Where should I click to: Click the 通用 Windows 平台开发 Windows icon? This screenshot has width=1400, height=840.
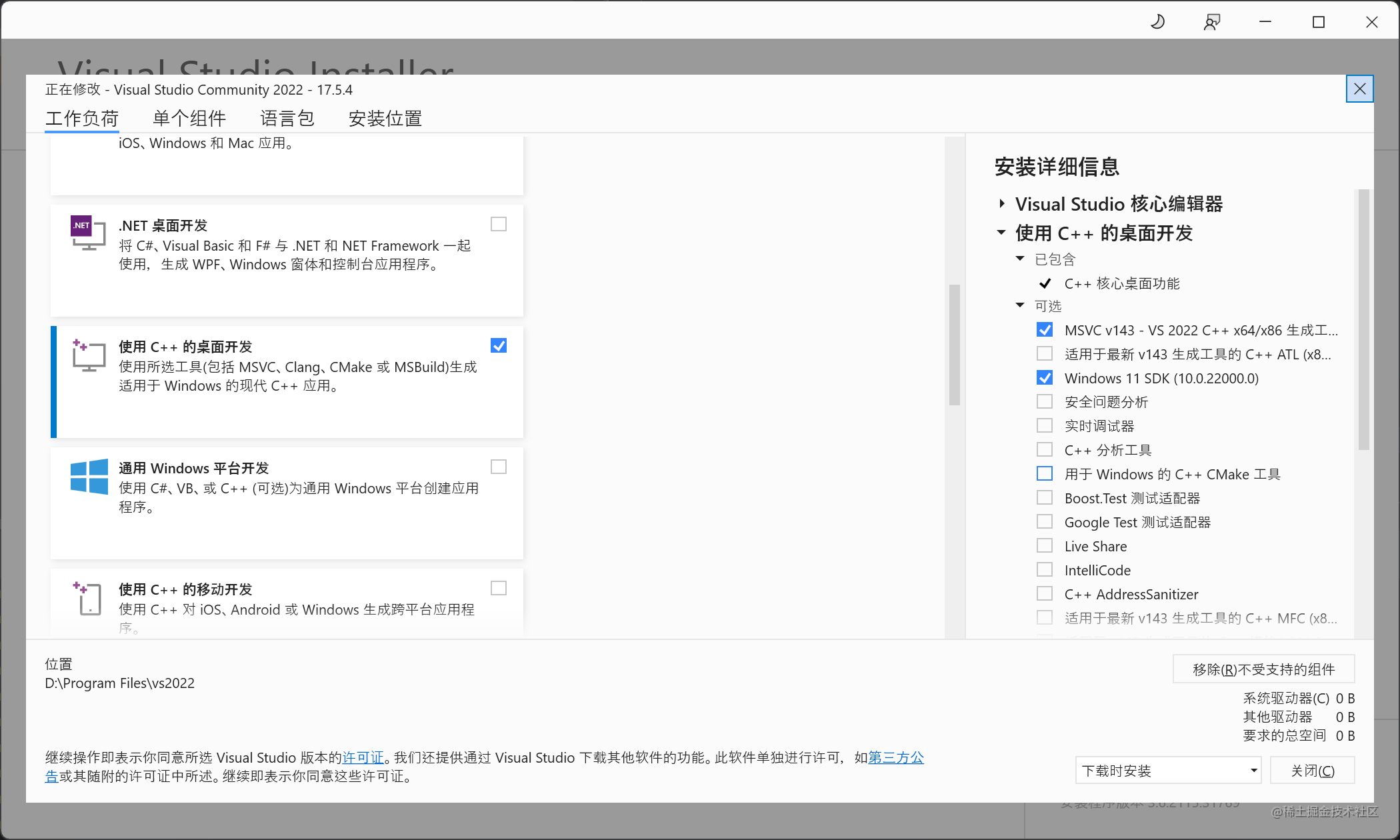89,477
